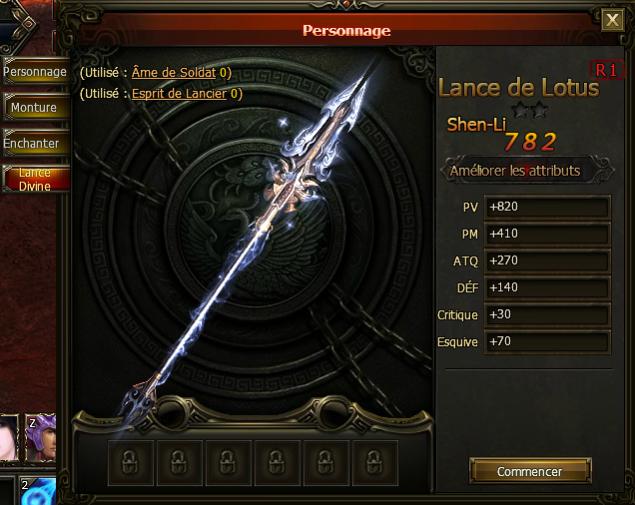Click the sixth locked slot icon
The height and width of the screenshot is (505, 635).
pos(375,462)
